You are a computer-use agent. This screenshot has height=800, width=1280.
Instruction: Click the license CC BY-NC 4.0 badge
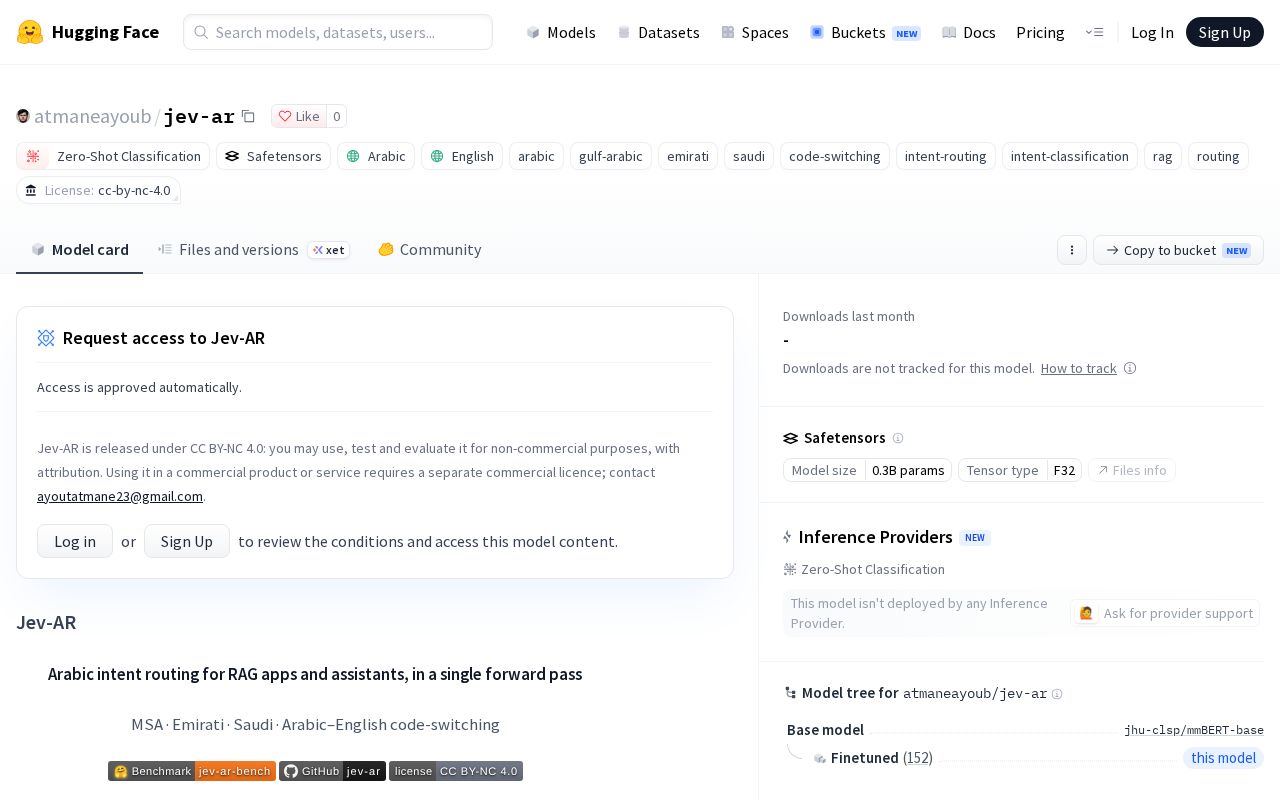(456, 771)
